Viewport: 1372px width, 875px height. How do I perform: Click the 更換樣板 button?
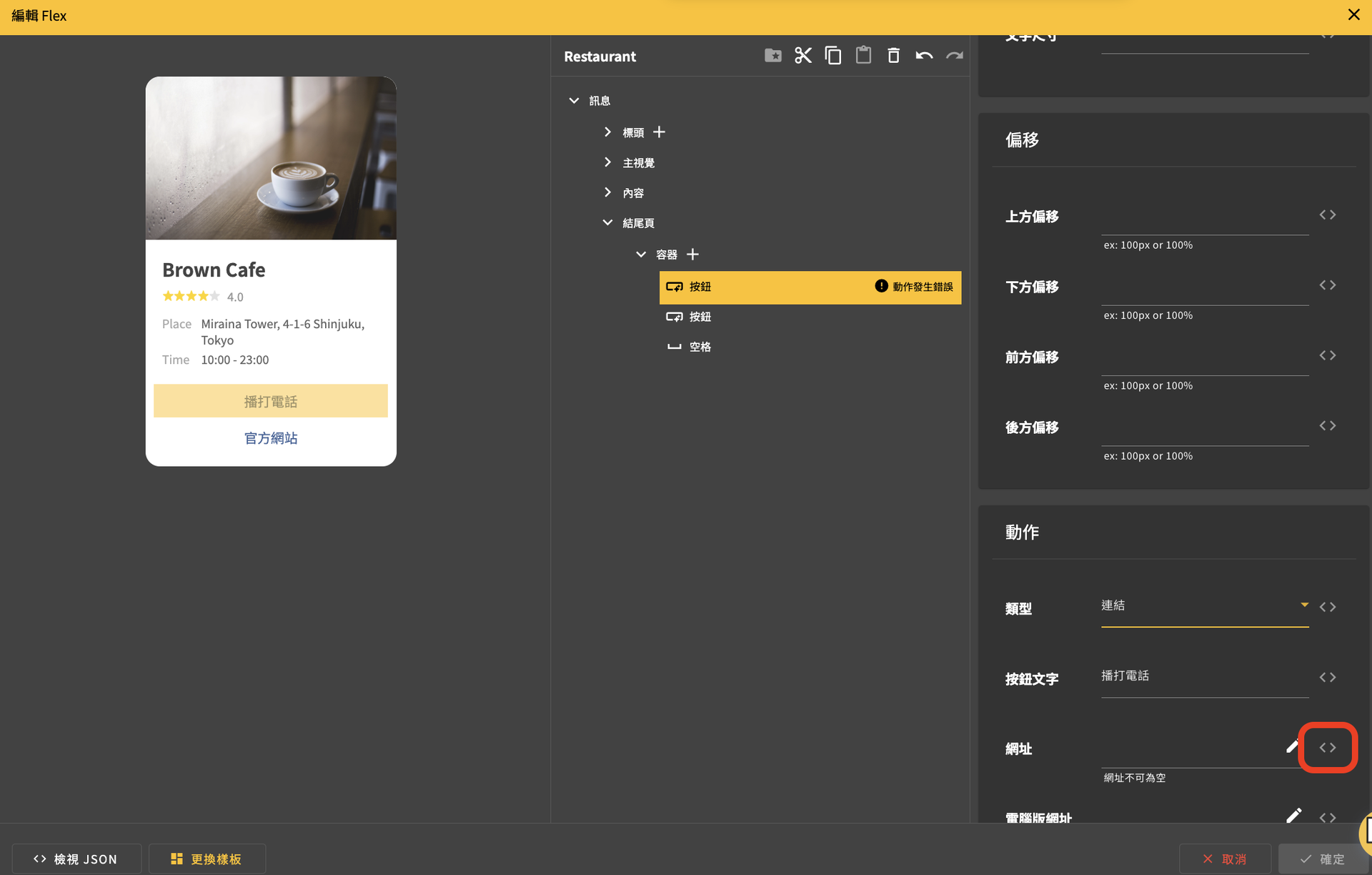207,859
